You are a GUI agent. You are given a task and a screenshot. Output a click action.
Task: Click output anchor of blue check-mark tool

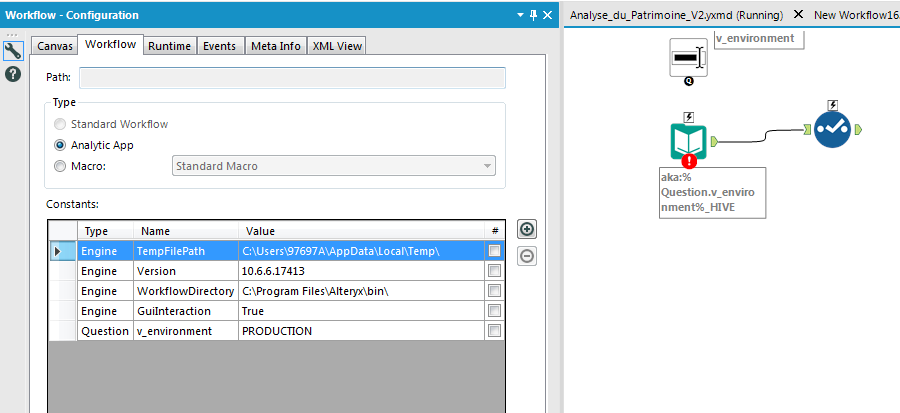click(858, 130)
